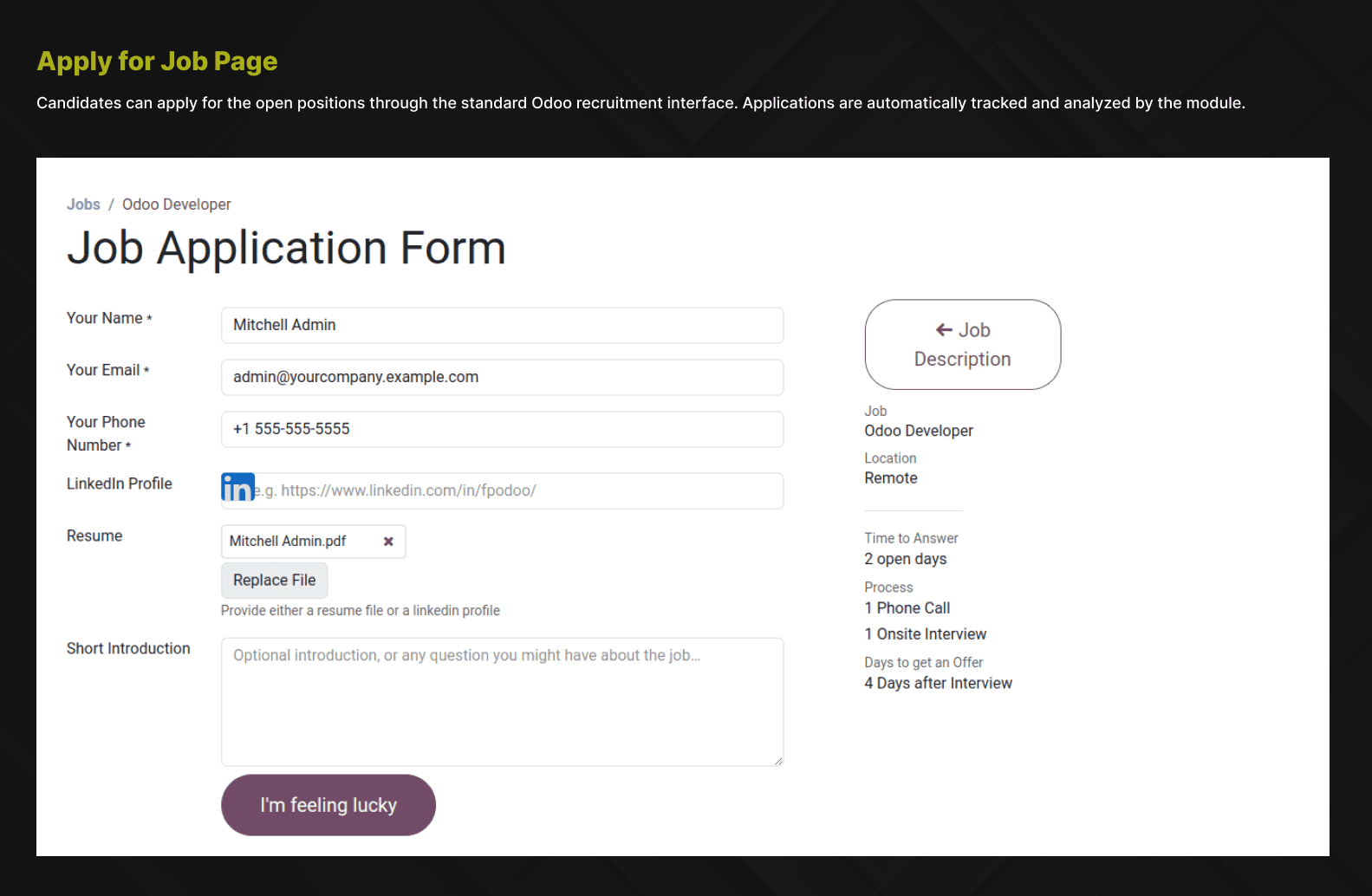Click inside the Short Introduction textarea
This screenshot has height=896, width=1372.
(x=502, y=702)
